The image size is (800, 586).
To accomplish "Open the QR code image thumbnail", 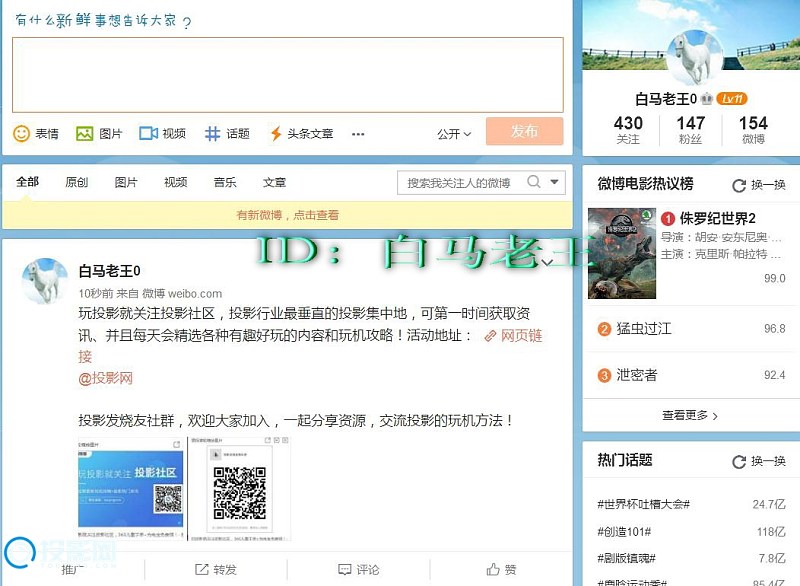I will point(239,489).
